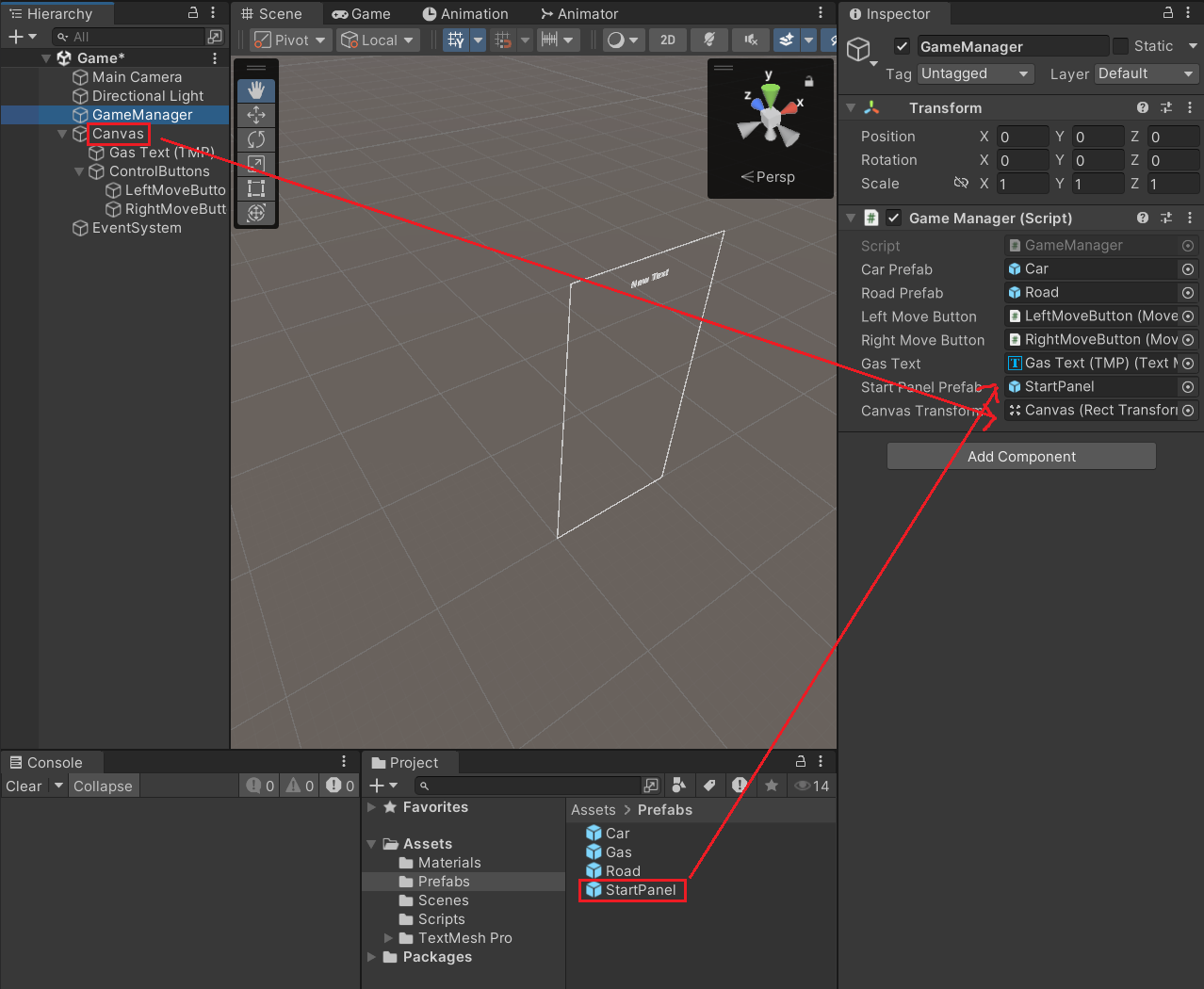Enable or disable Game Manager script checkbox
The image size is (1204, 989).
coord(894,218)
